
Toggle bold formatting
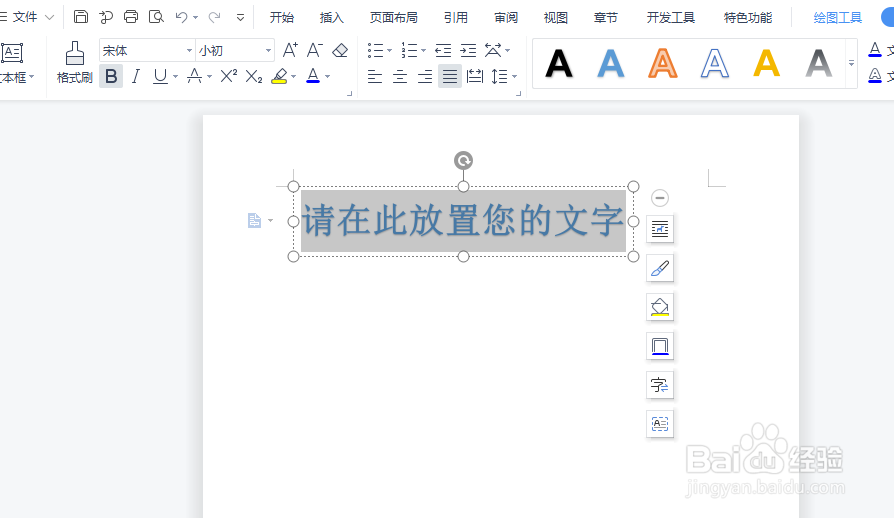pos(111,76)
